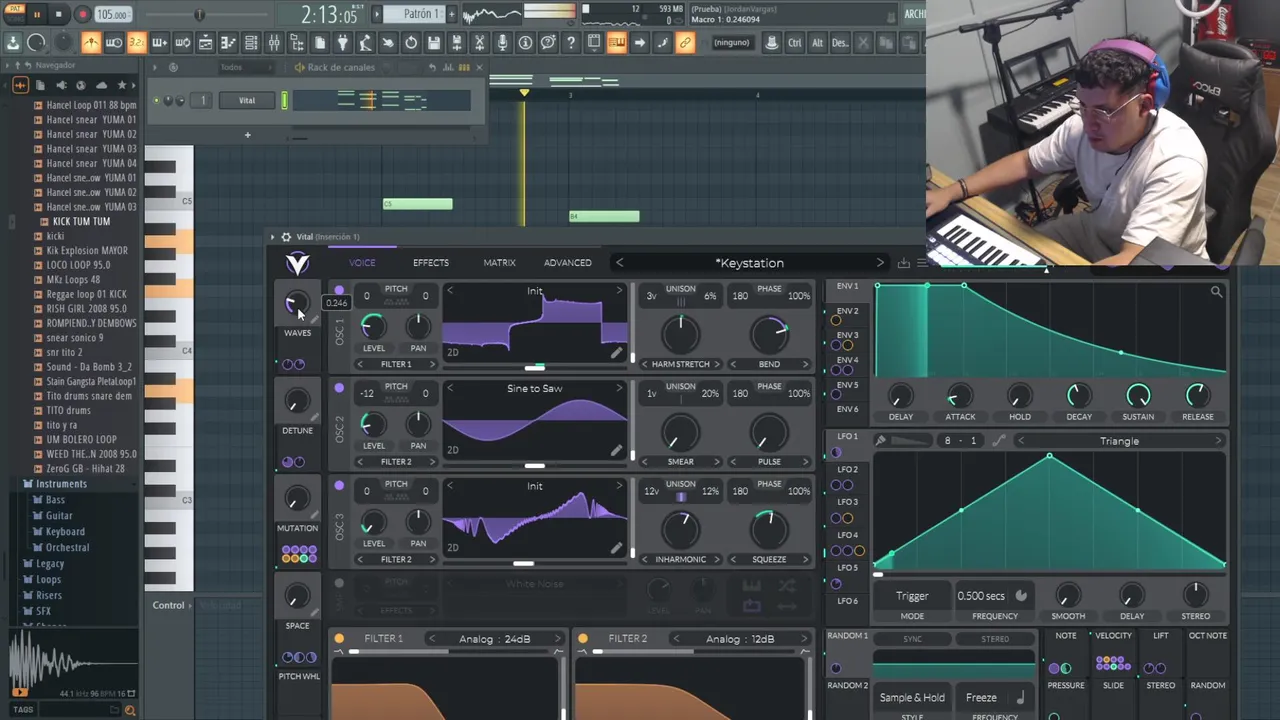Toggle OSC 1 on/off purple dot

point(339,291)
